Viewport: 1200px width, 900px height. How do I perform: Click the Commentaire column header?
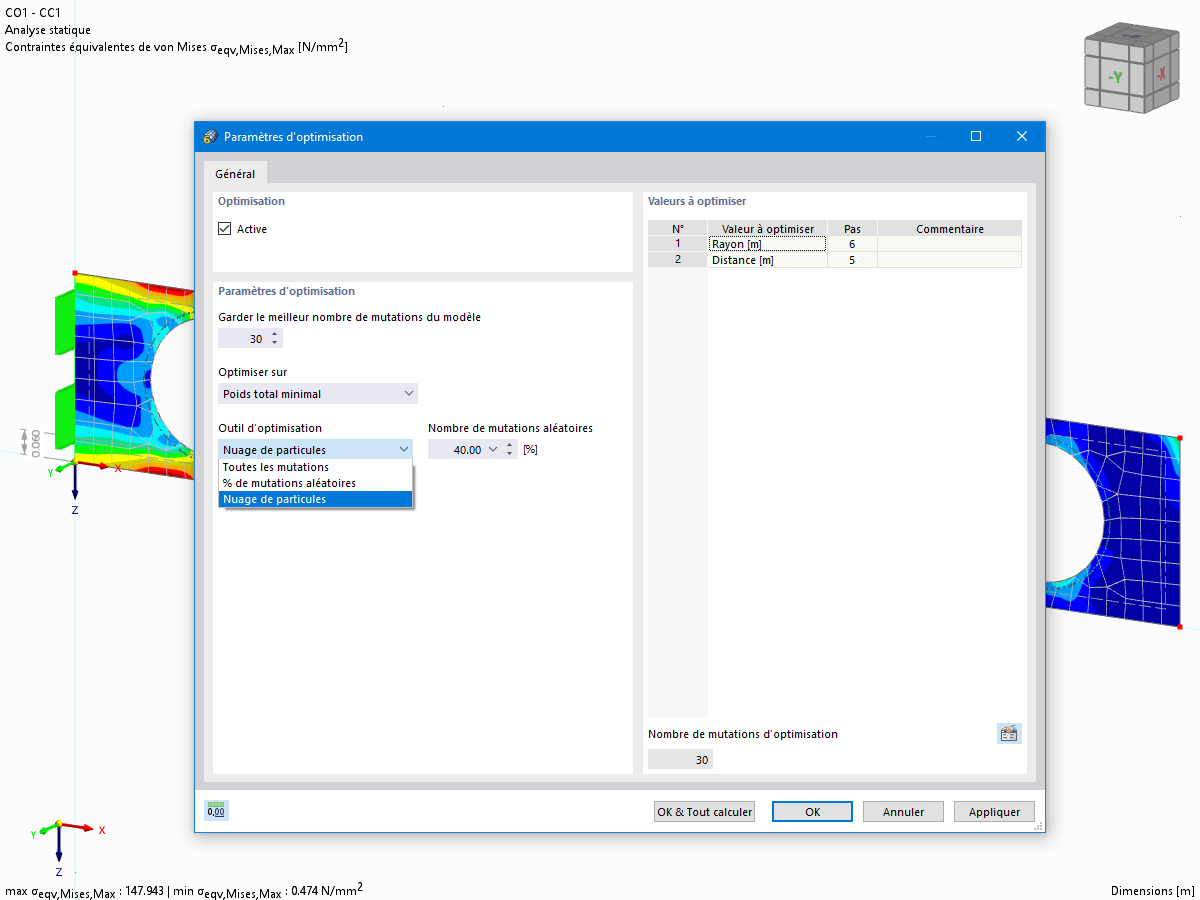coord(950,229)
